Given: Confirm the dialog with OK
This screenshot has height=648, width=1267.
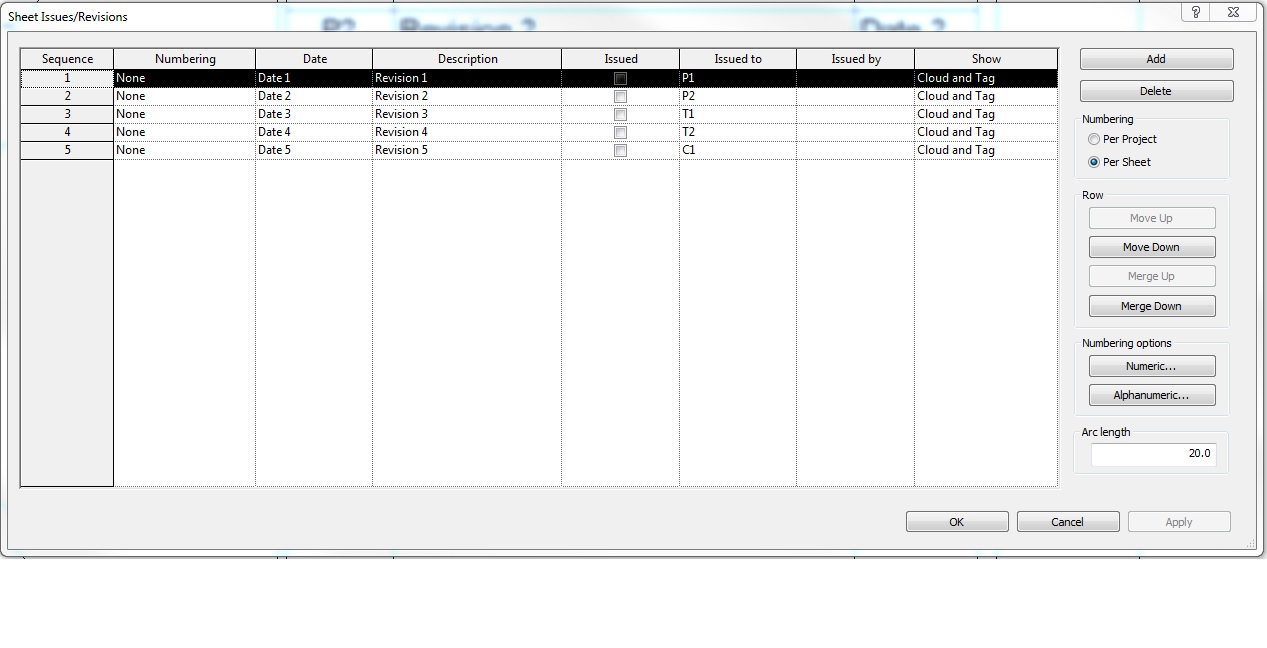Looking at the screenshot, I should pyautogui.click(x=956, y=521).
